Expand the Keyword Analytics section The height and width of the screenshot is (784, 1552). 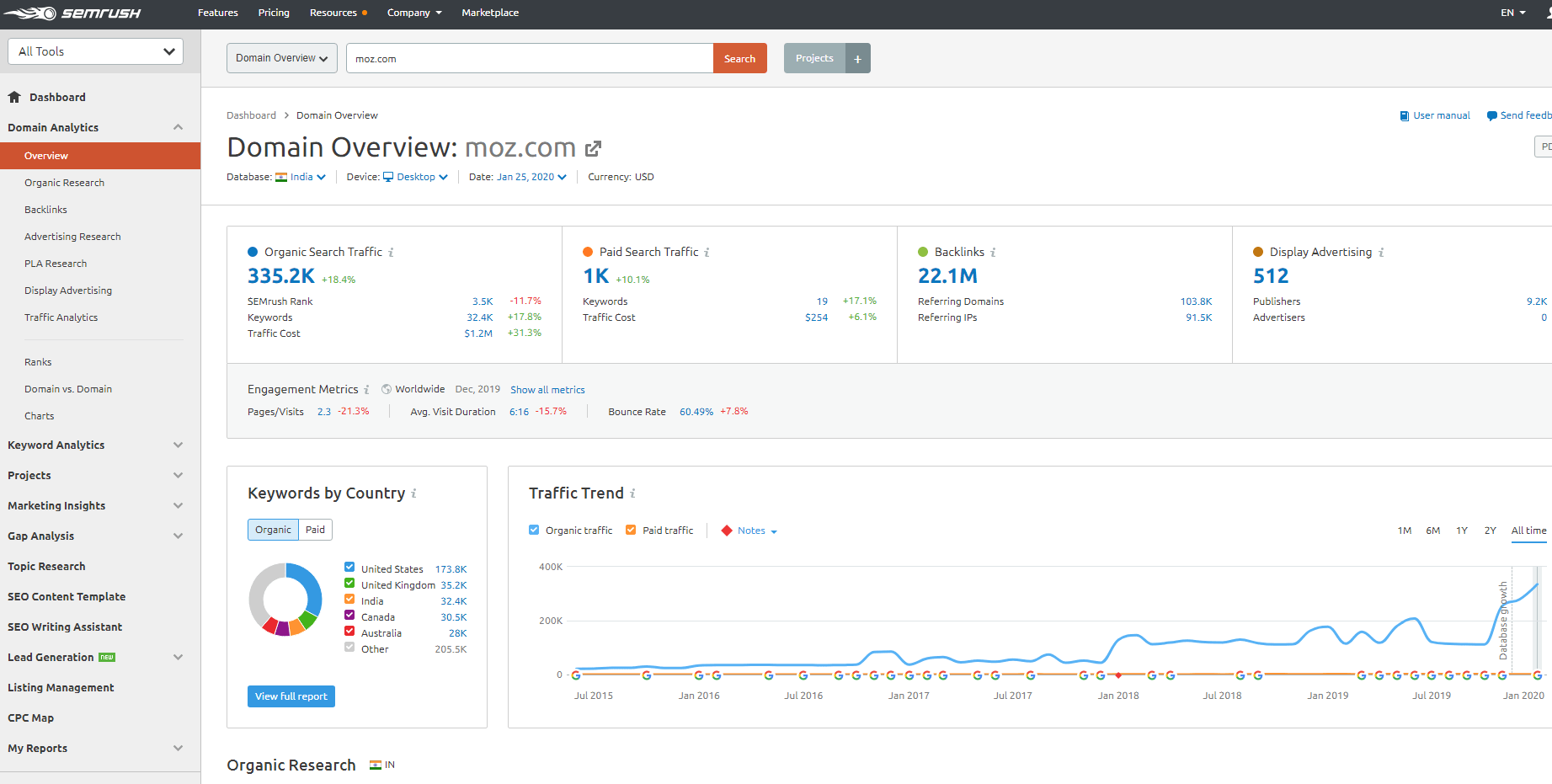178,445
